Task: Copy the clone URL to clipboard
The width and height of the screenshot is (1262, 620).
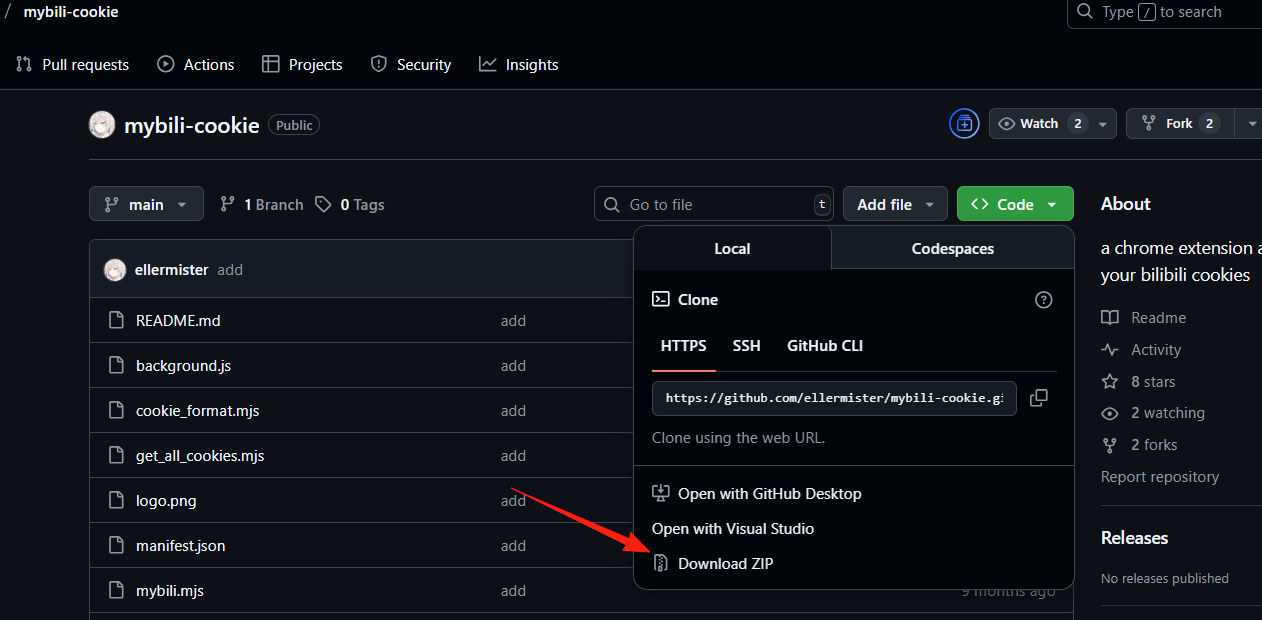Action: click(1039, 398)
